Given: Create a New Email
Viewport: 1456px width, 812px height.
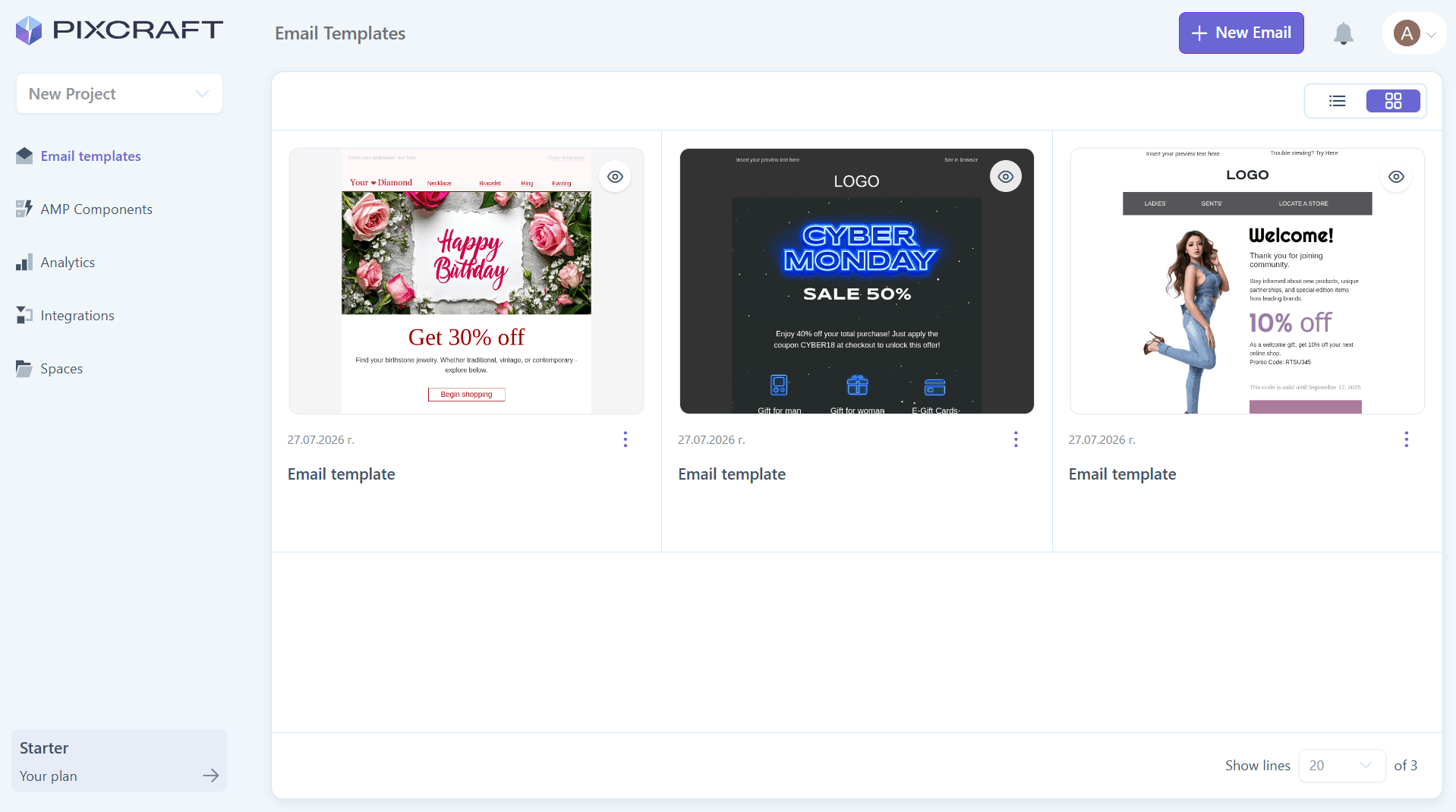Looking at the screenshot, I should [1240, 33].
